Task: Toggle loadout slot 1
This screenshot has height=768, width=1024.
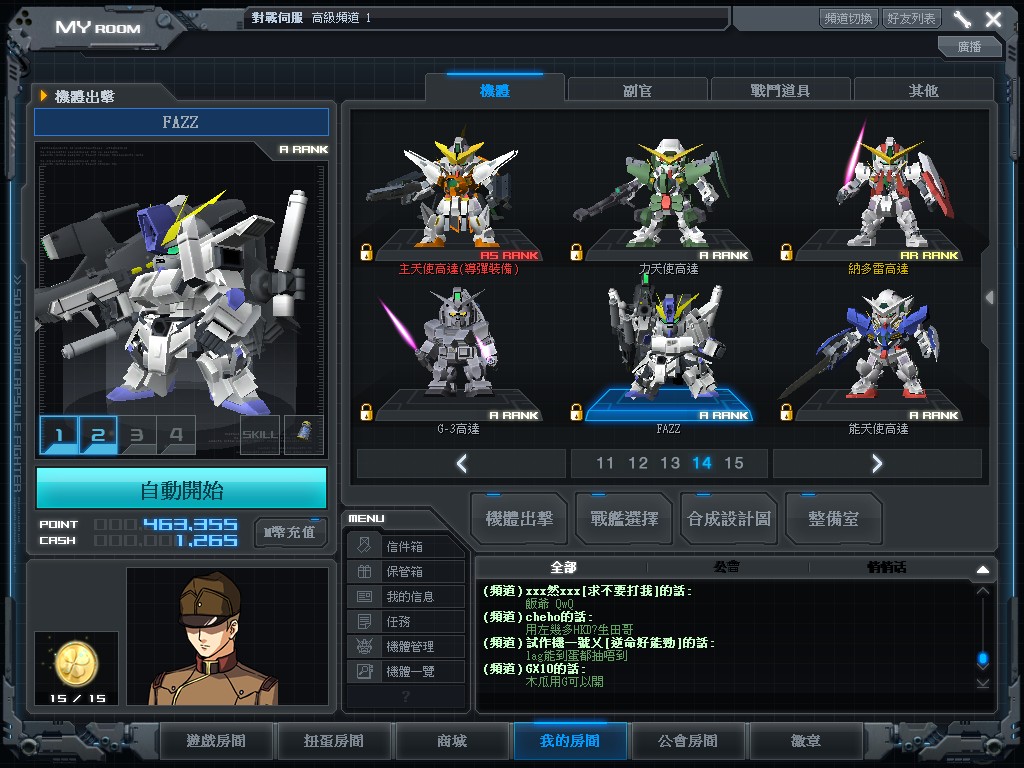Action: 59,435
